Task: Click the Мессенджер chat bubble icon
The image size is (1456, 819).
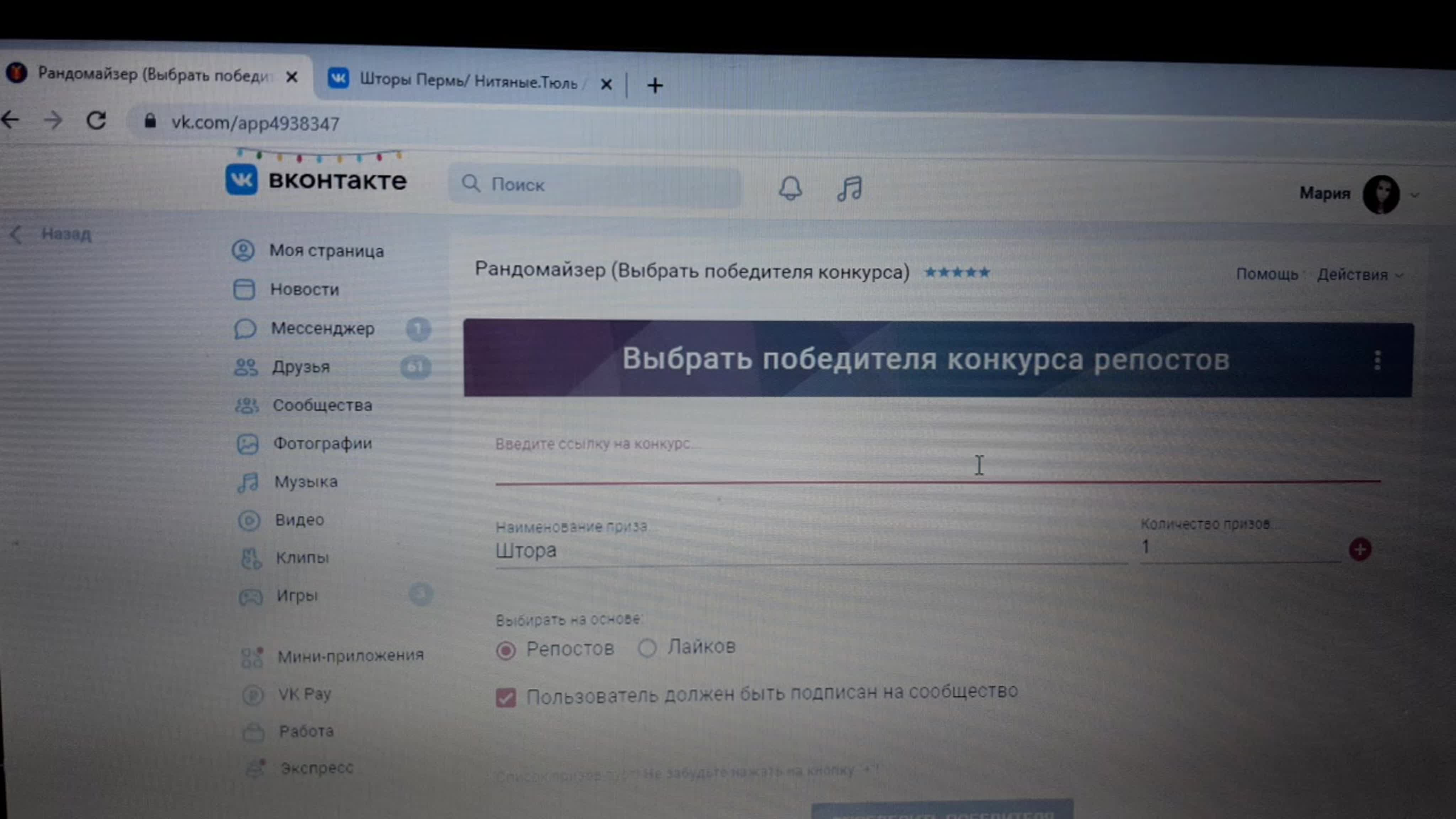Action: [x=245, y=328]
